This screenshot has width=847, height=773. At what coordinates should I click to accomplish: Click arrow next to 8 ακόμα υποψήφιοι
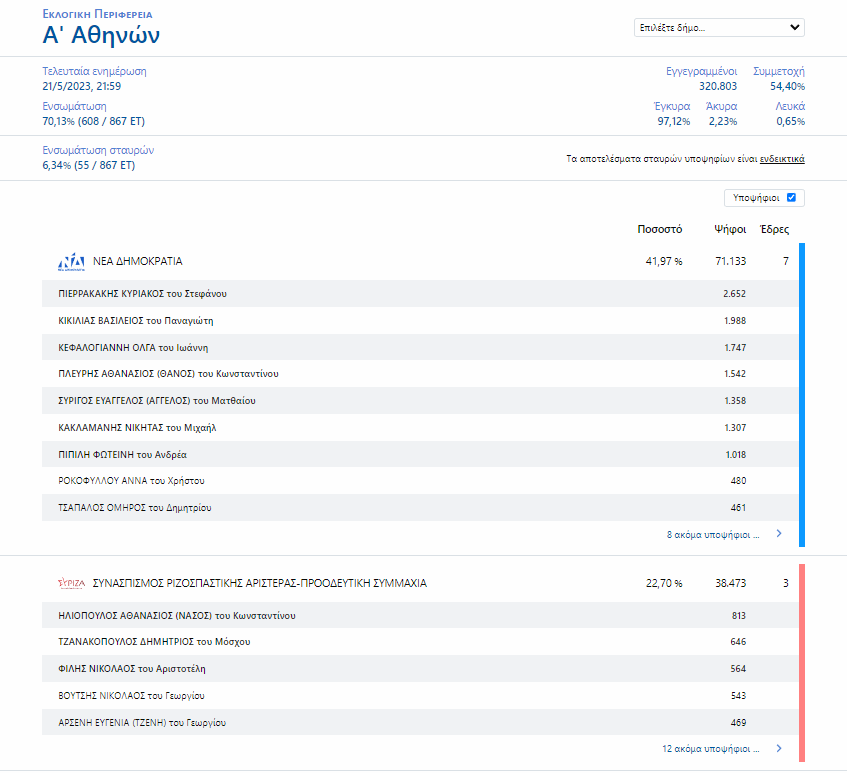[x=779, y=534]
